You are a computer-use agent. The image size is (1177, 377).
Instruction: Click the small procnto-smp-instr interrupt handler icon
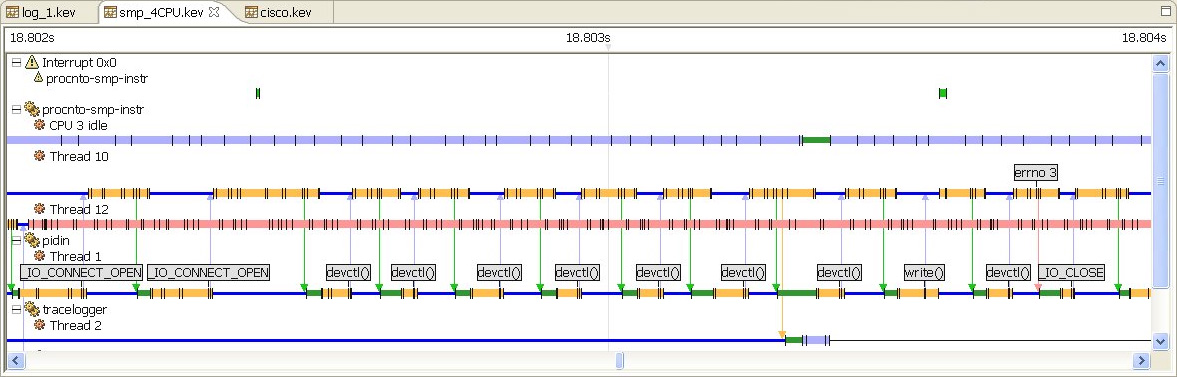(x=39, y=77)
